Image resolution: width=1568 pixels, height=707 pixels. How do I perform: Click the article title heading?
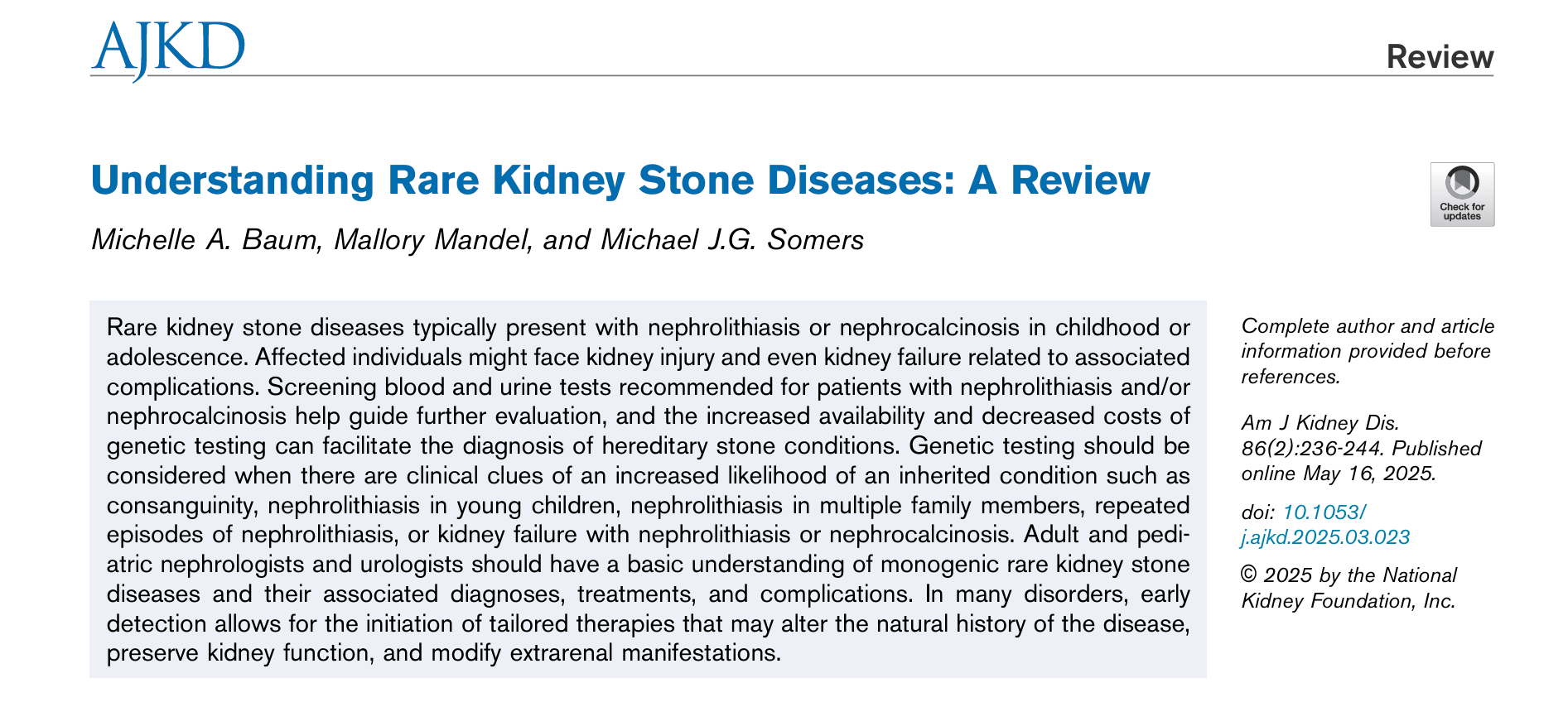coord(620,180)
